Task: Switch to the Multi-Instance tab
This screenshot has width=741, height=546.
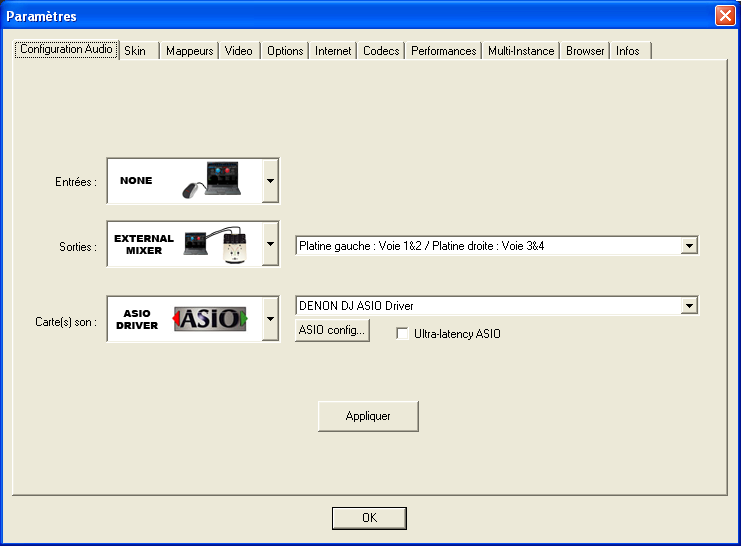Action: click(521, 51)
